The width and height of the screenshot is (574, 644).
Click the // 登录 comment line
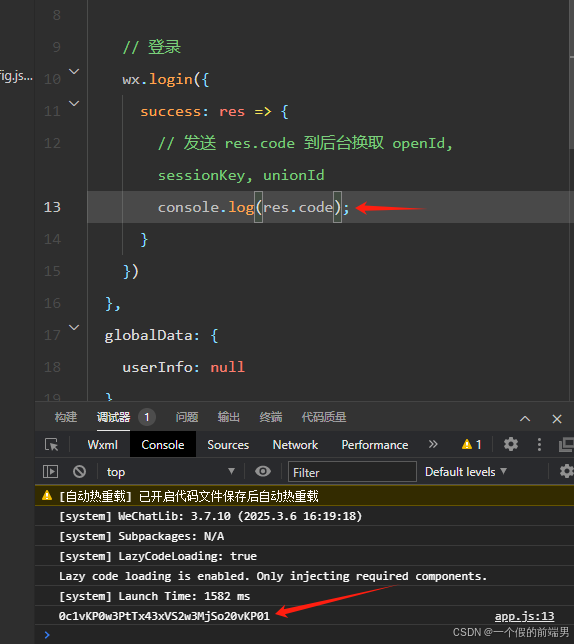[x=152, y=47]
